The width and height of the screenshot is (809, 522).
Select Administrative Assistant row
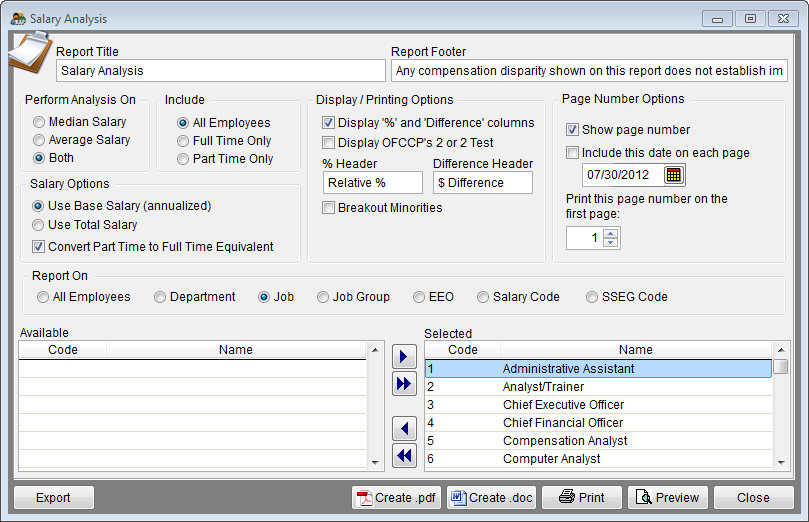click(x=598, y=369)
